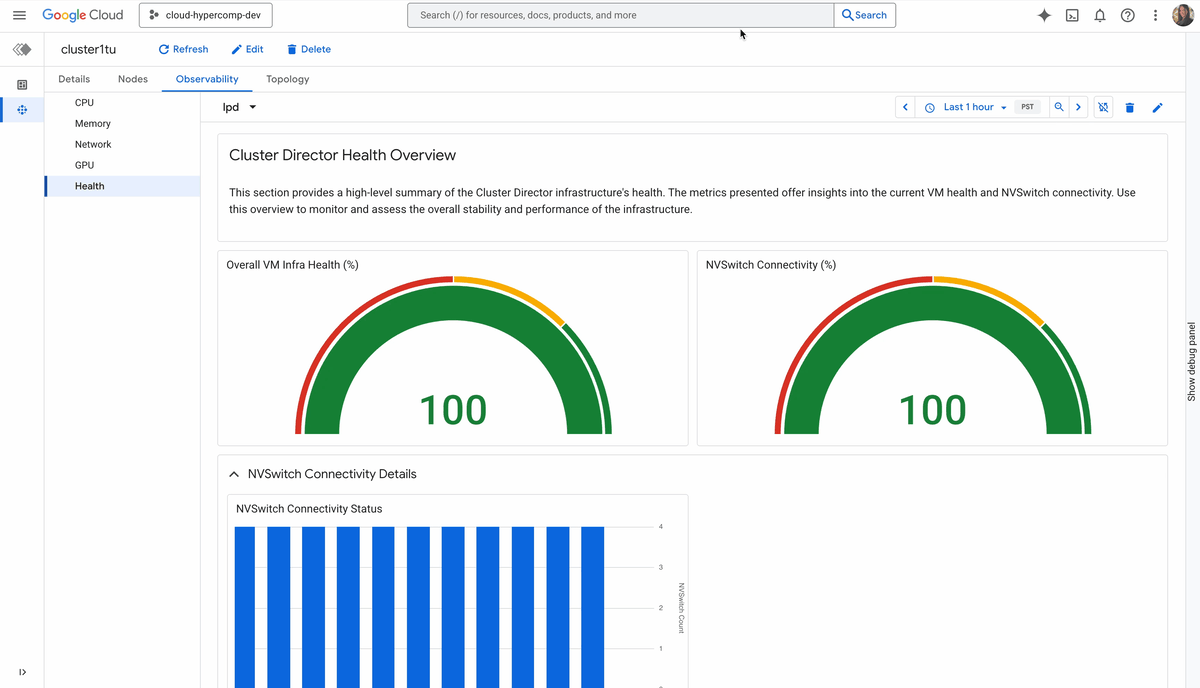Select GPU in the metrics list
The image size is (1200, 688).
[85, 165]
